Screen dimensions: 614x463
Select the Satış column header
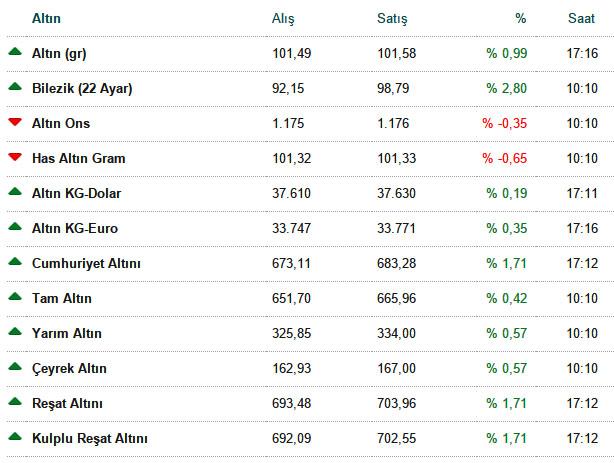[392, 18]
